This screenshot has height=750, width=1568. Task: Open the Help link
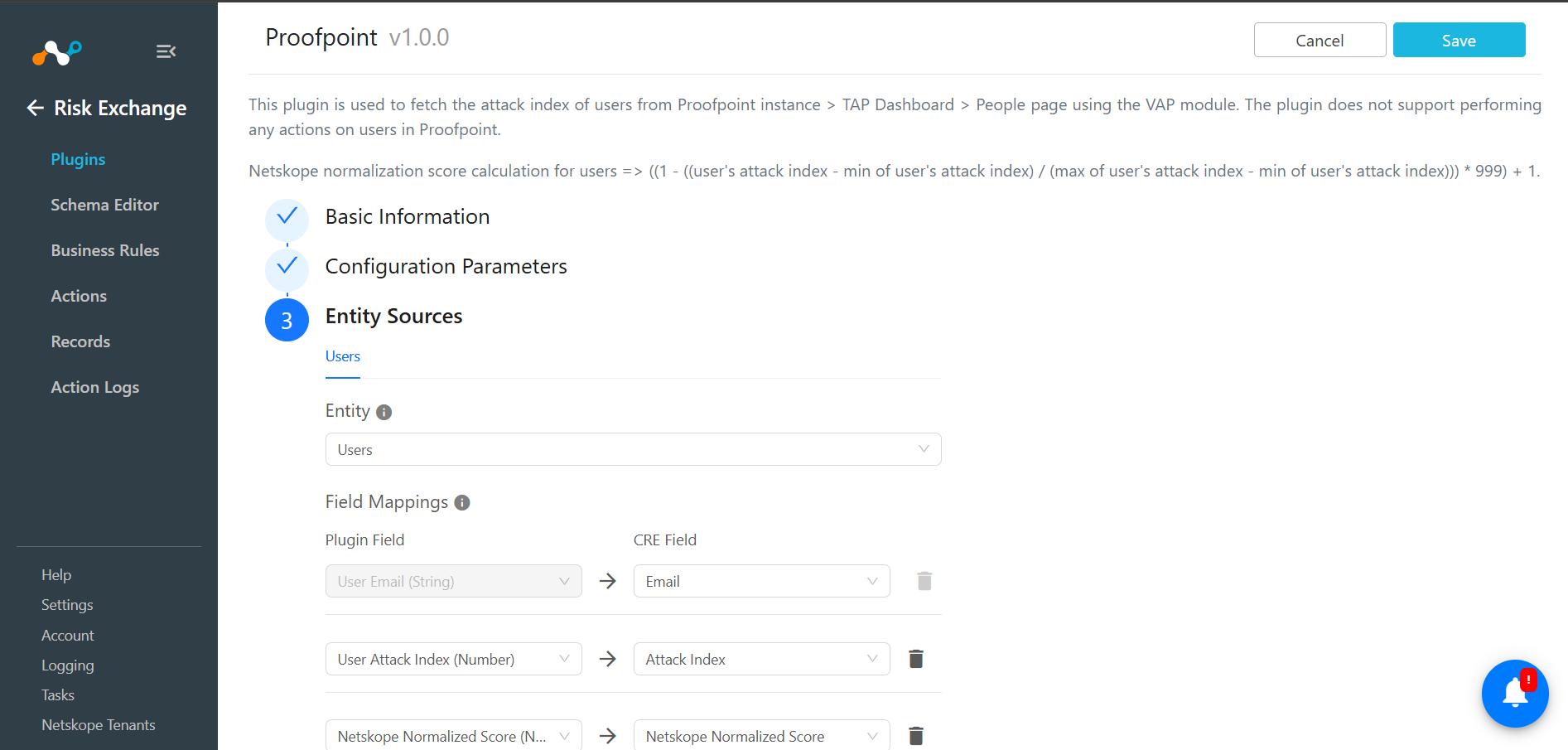click(56, 575)
